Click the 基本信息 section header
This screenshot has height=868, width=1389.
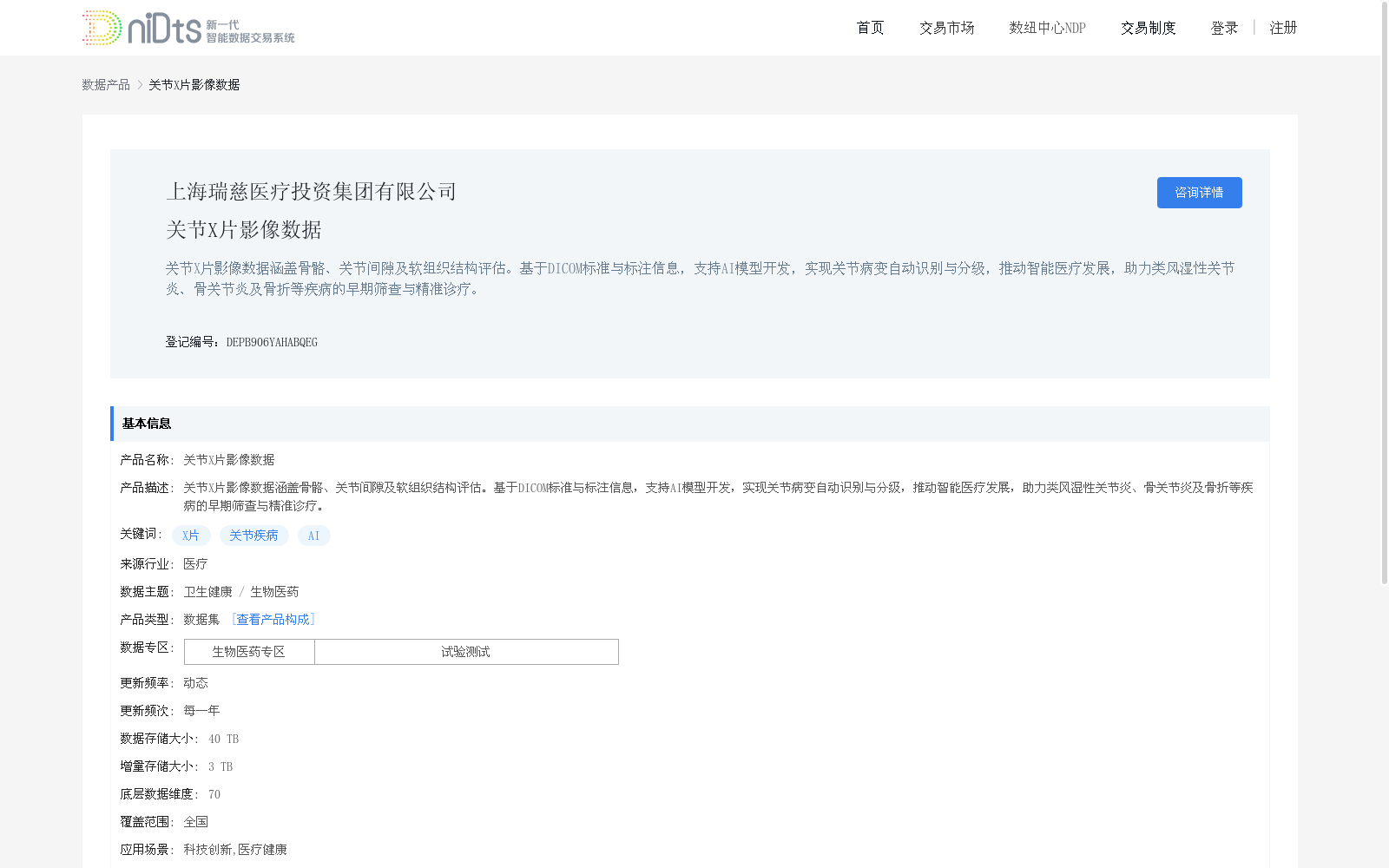690,424
